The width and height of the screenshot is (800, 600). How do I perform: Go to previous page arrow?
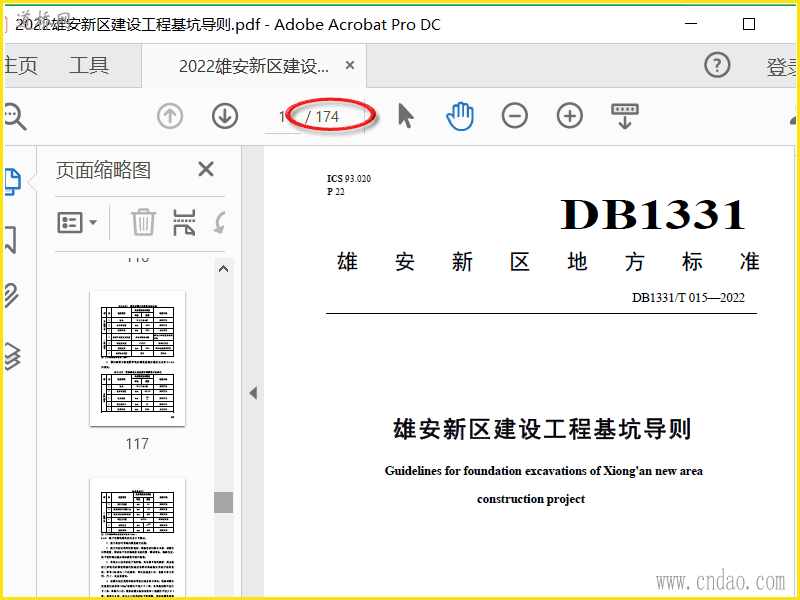[170, 116]
